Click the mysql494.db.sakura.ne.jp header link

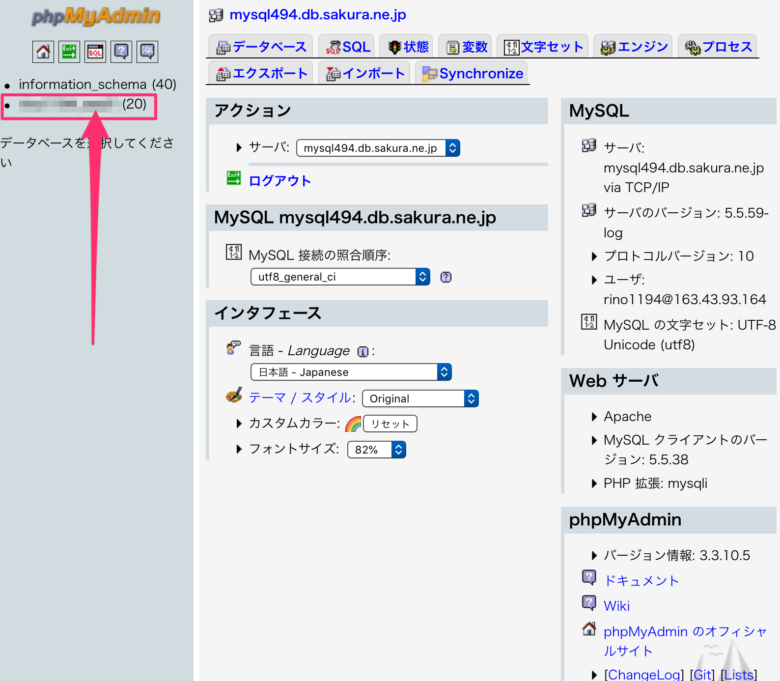(x=317, y=15)
